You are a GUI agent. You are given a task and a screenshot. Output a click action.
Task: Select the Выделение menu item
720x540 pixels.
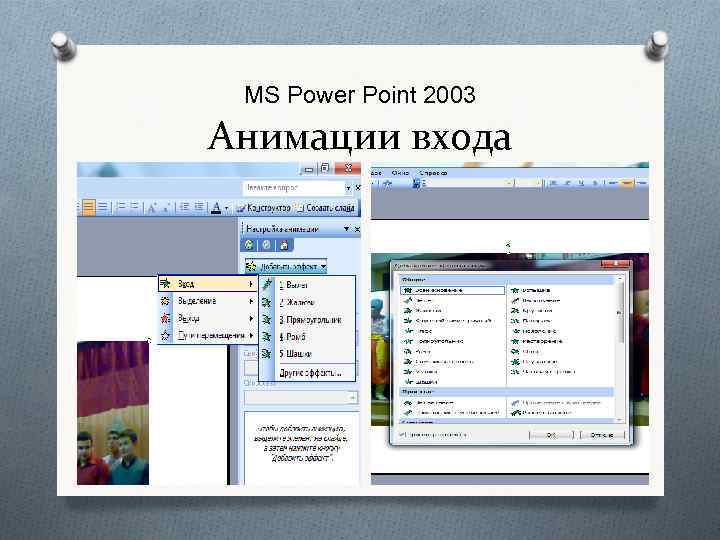pos(207,301)
